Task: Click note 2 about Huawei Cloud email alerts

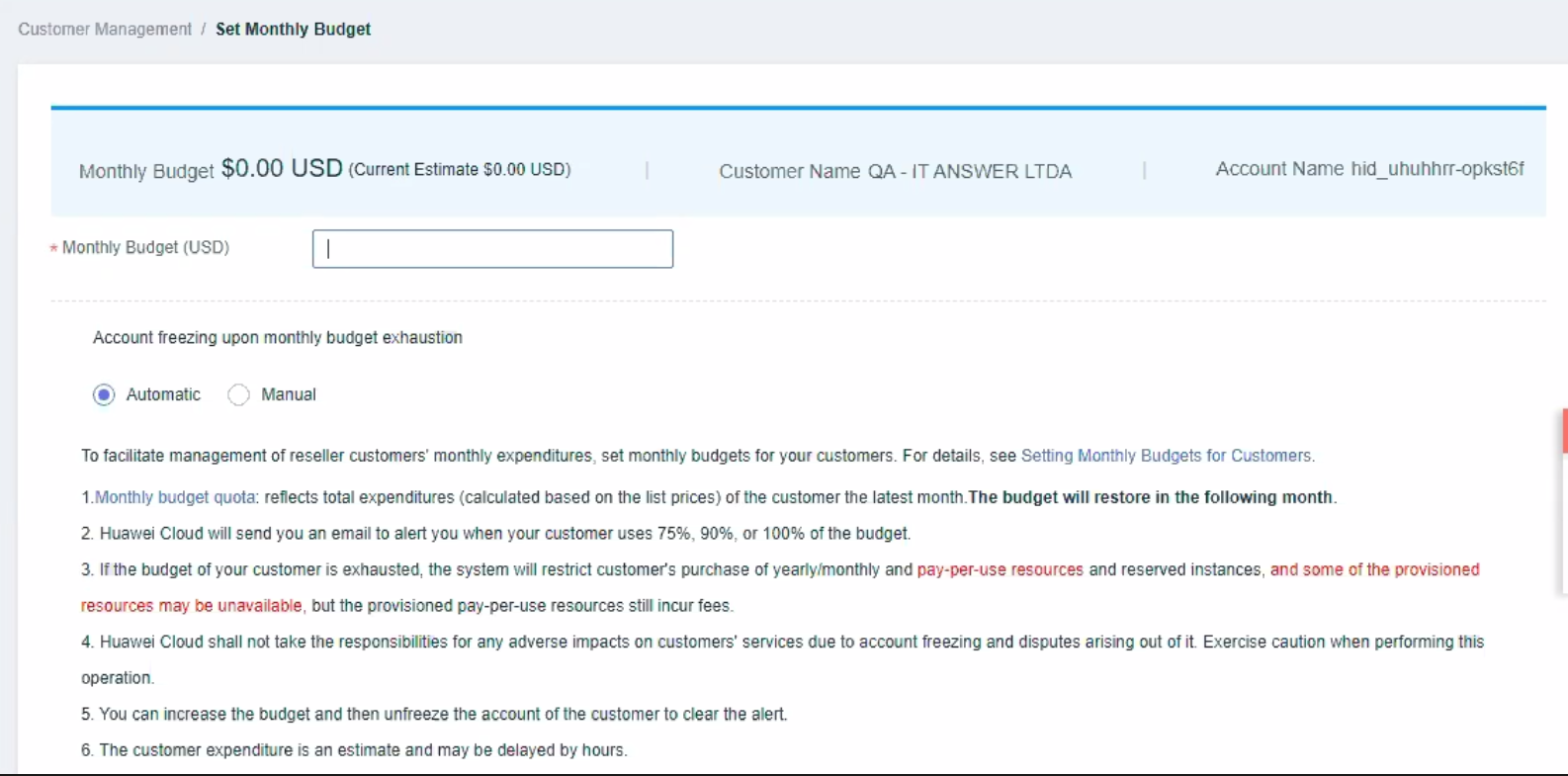Action: 495,534
